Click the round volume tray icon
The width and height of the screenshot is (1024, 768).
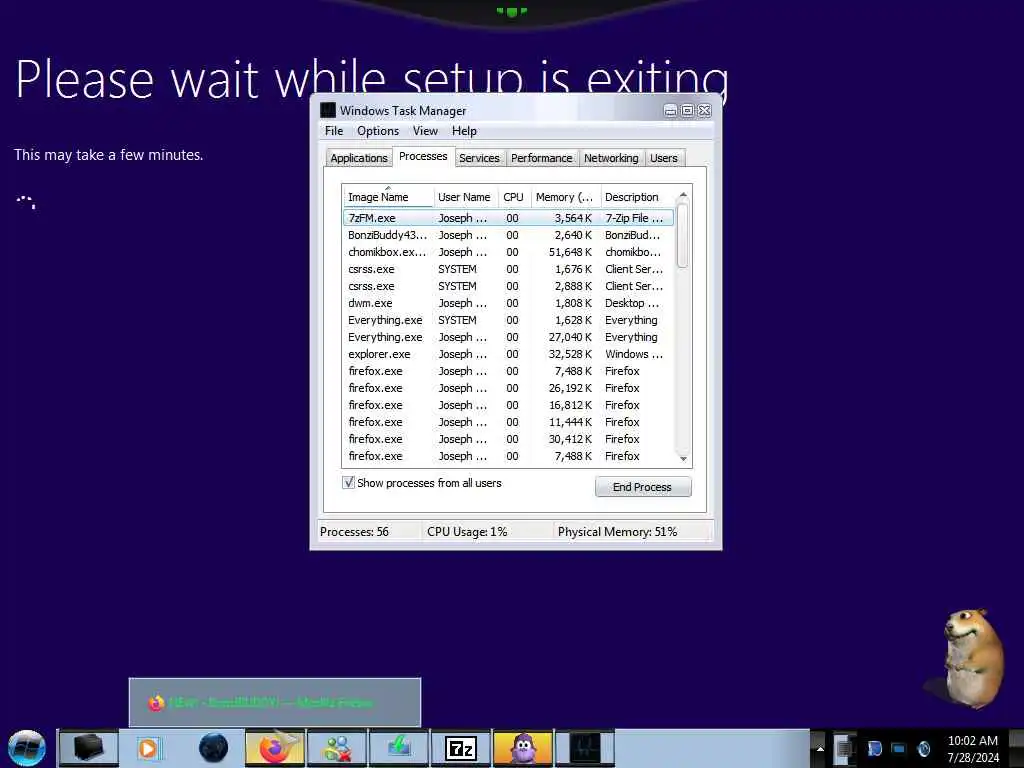point(924,748)
